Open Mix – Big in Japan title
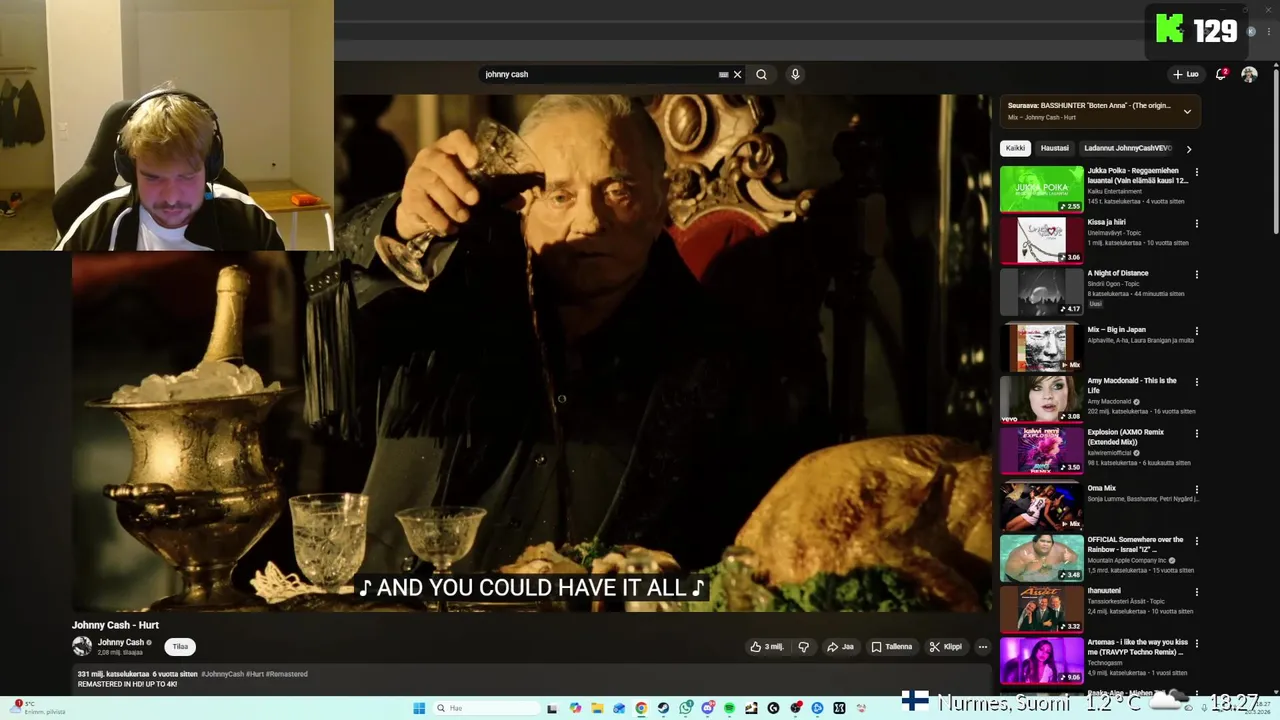Image resolution: width=1280 pixels, height=720 pixels. [1117, 329]
